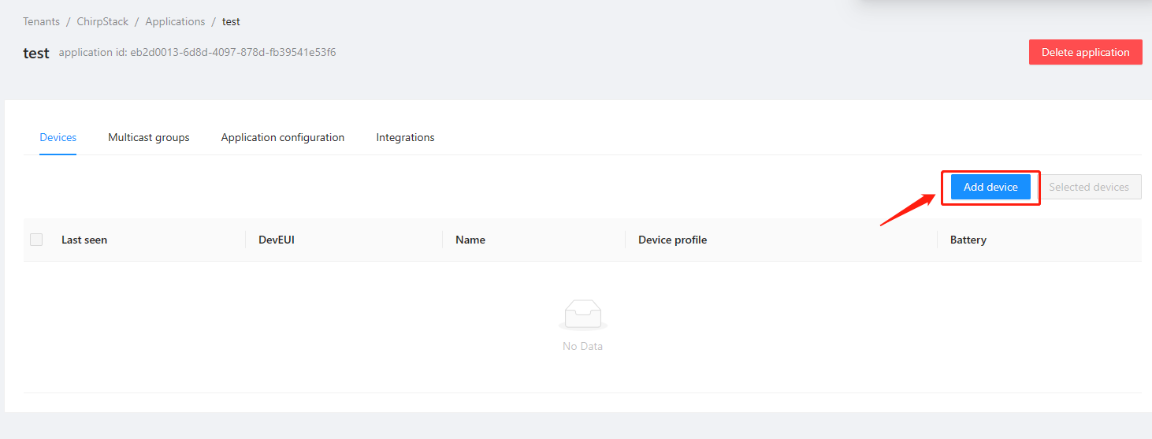
Task: Click the empty inbox No Data icon
Action: [582, 315]
